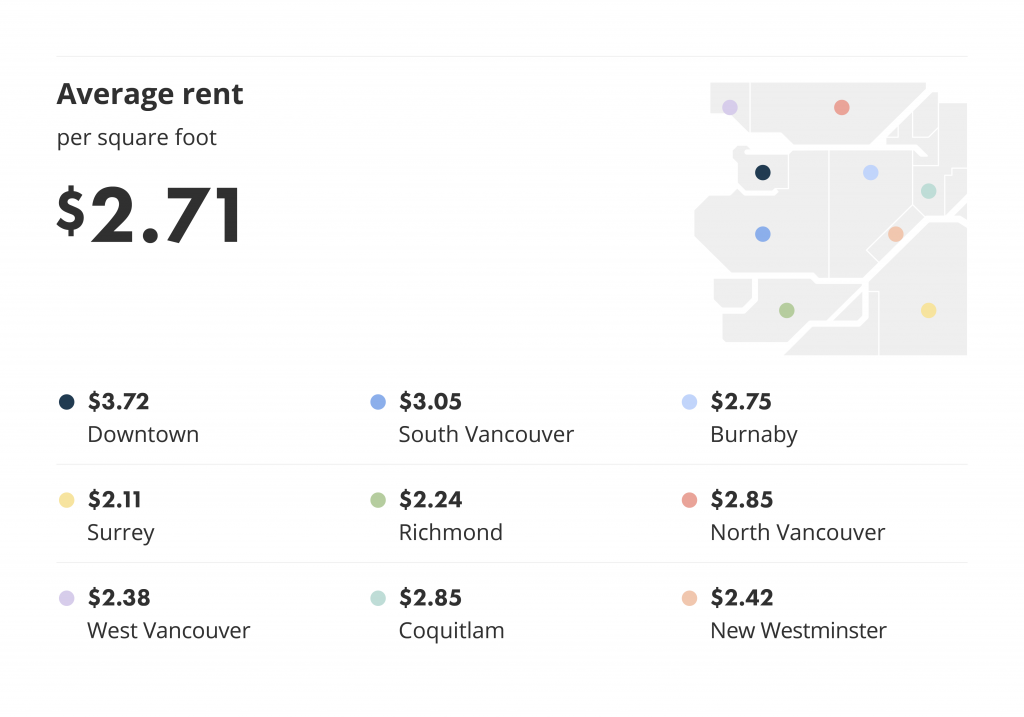The image size is (1024, 717).
Task: Click the North Vancouver legend label
Action: 797,532
